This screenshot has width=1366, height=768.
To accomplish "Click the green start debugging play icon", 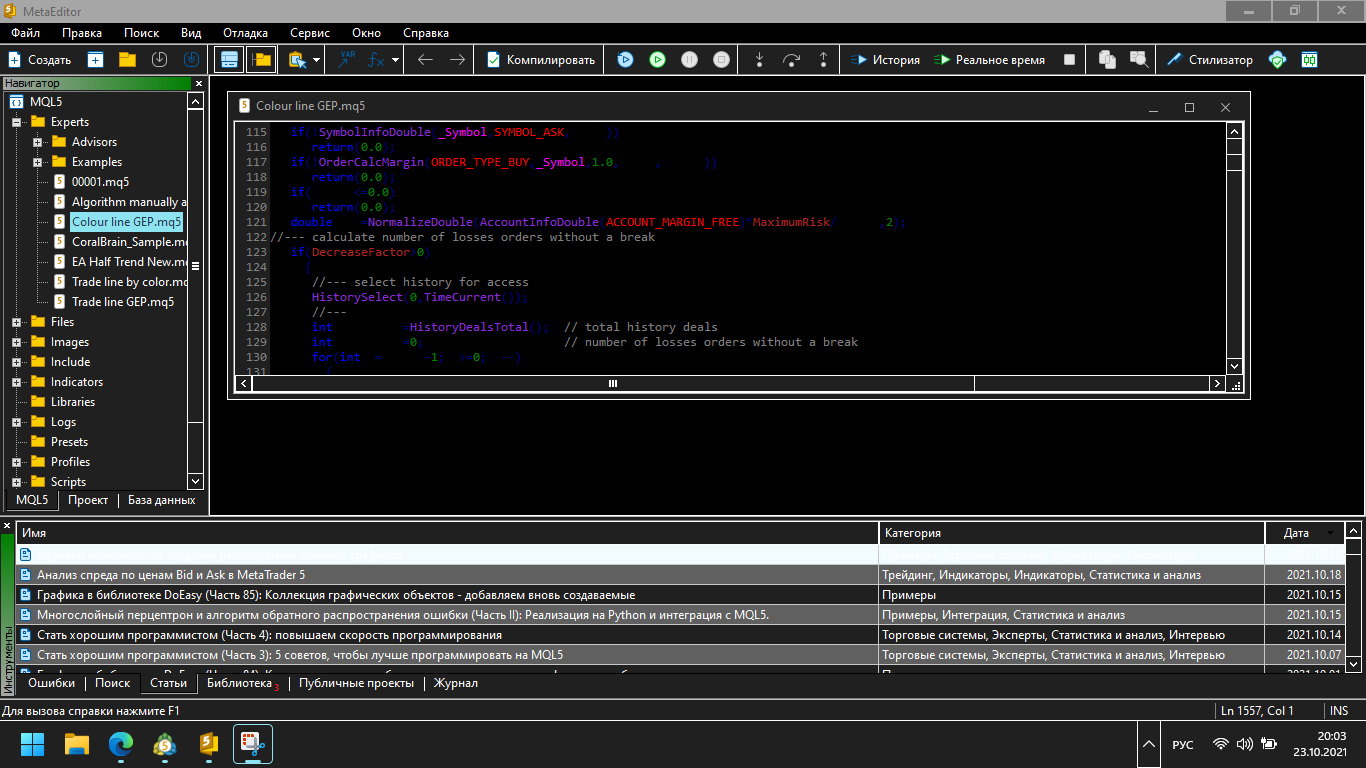I will [657, 60].
